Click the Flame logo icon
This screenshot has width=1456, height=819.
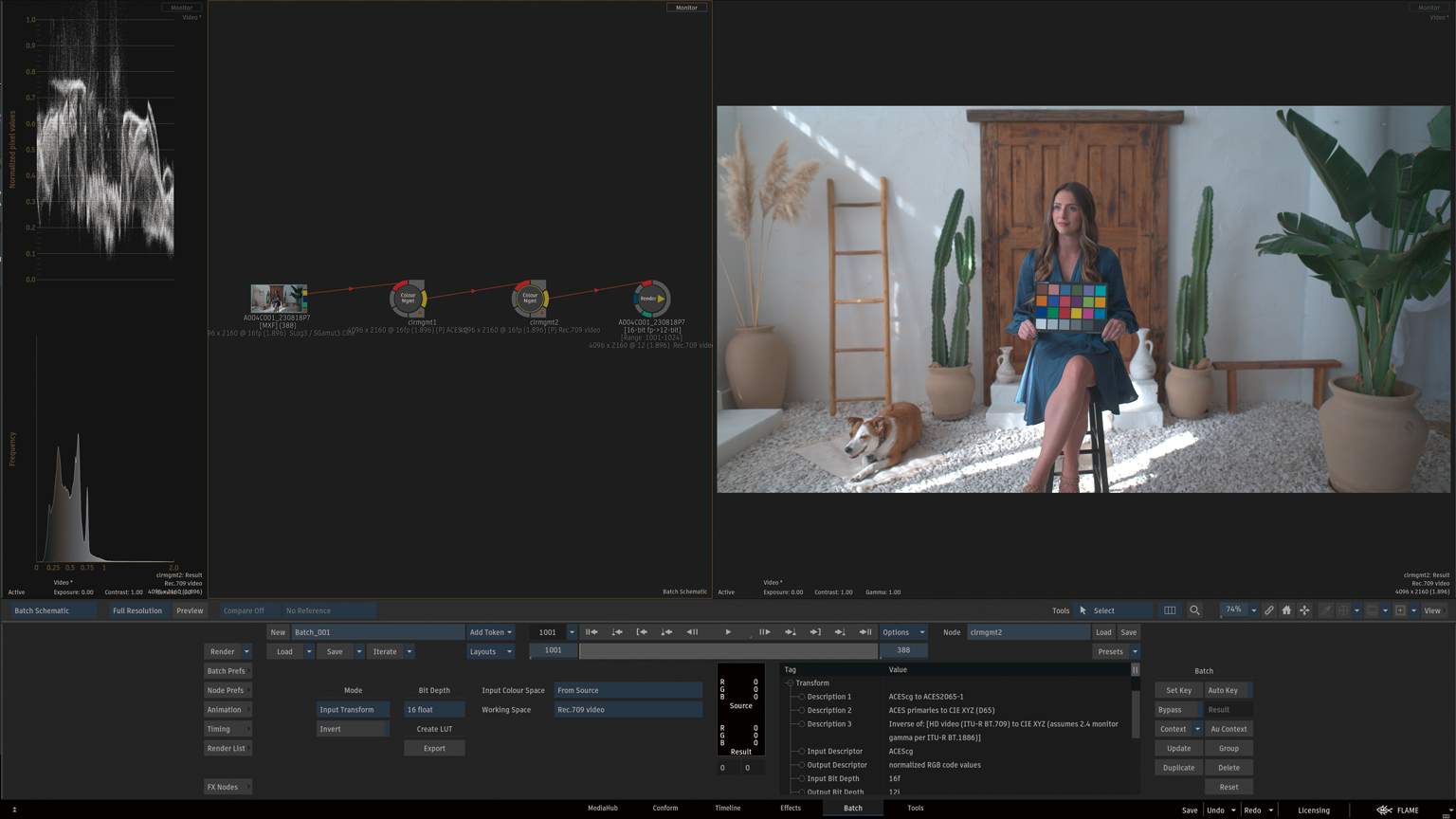point(1385,810)
